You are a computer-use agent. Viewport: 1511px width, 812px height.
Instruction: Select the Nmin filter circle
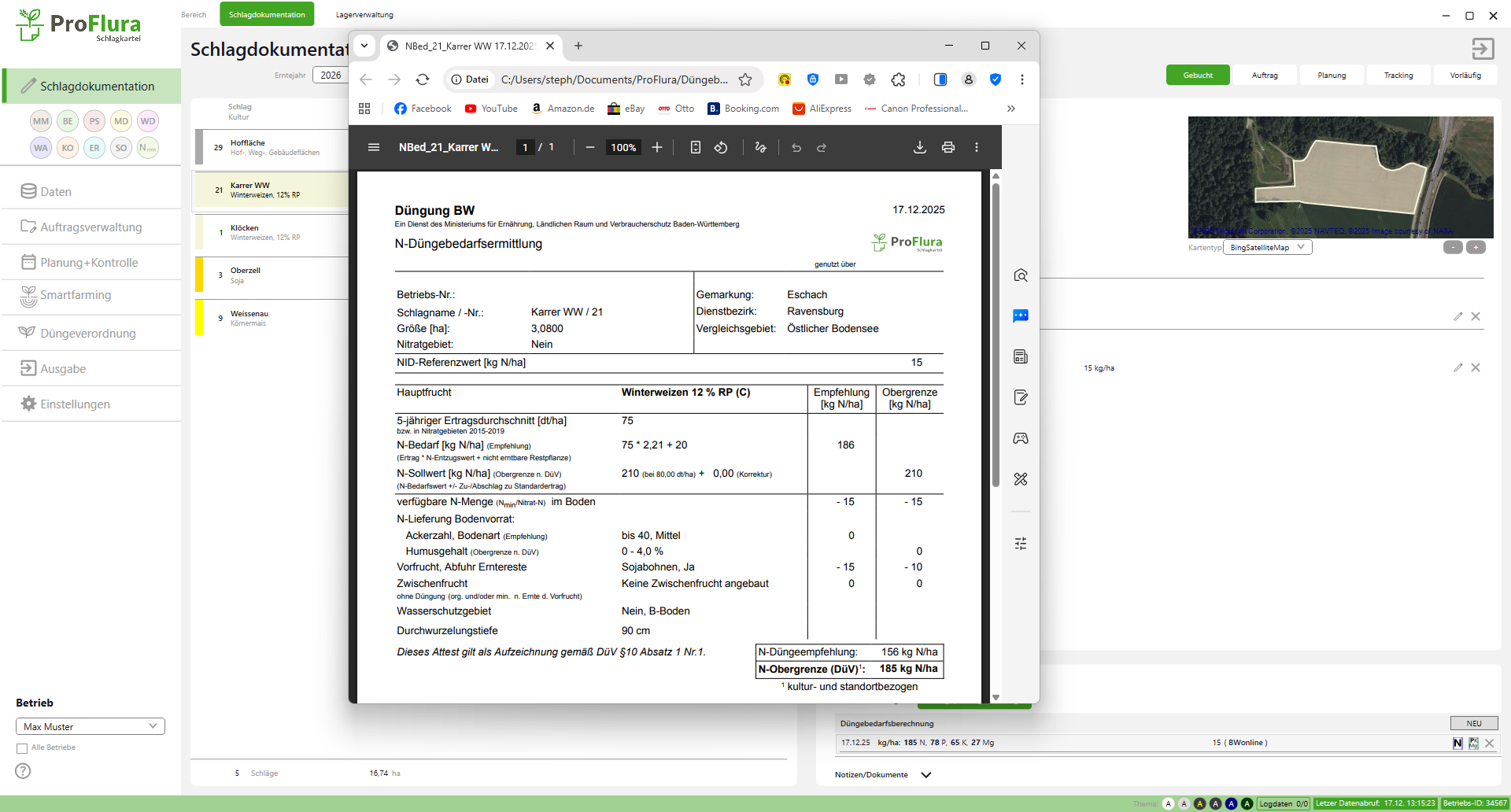click(x=147, y=148)
